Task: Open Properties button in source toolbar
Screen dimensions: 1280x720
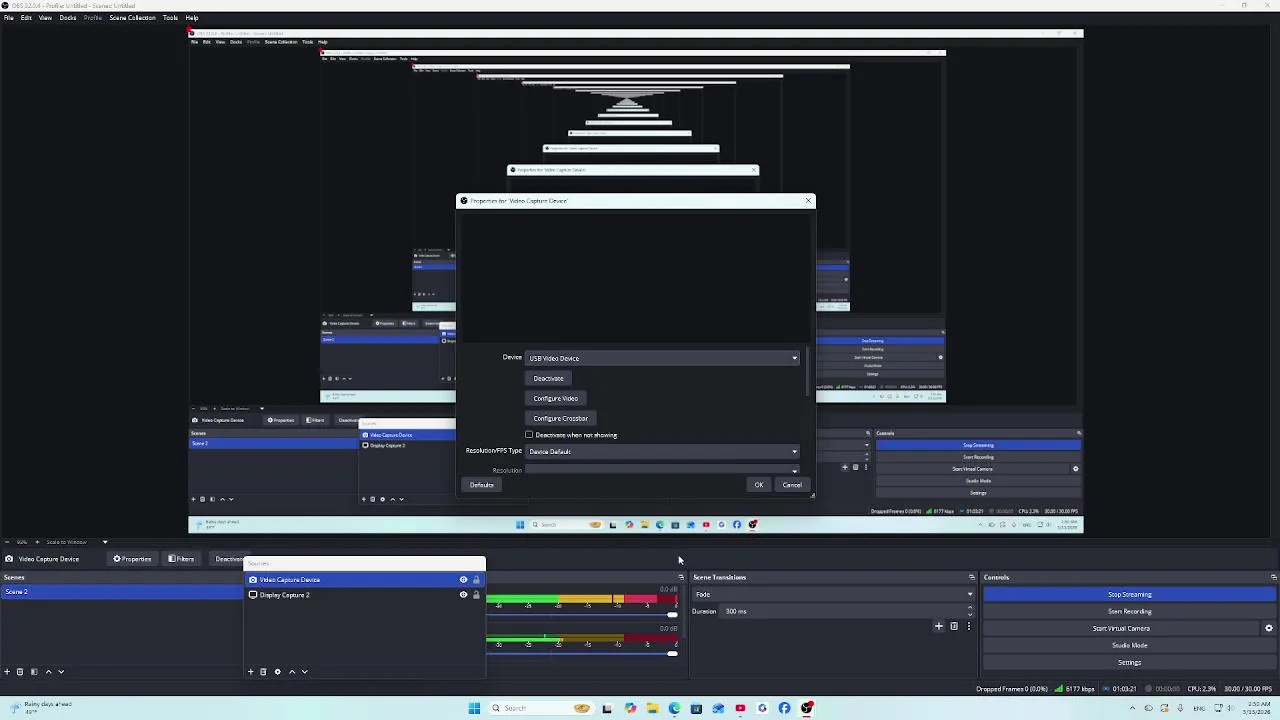Action: pyautogui.click(x=132, y=559)
